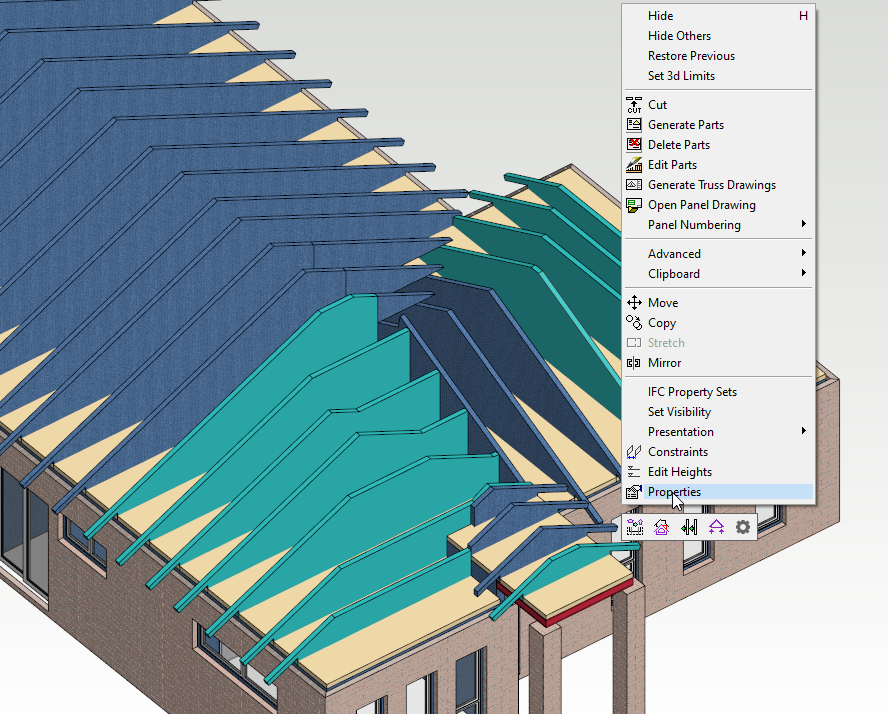Click the Generate Parts icon

point(633,125)
